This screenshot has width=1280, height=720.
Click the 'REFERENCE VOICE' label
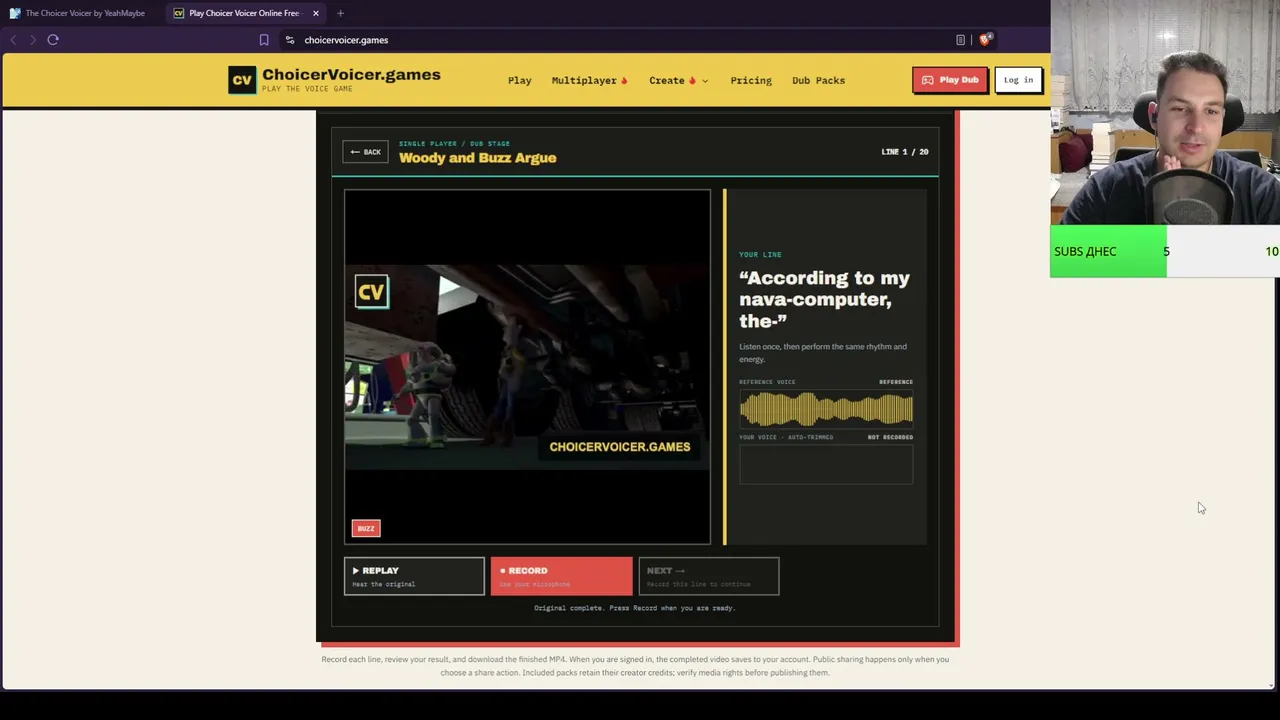pyautogui.click(x=767, y=382)
